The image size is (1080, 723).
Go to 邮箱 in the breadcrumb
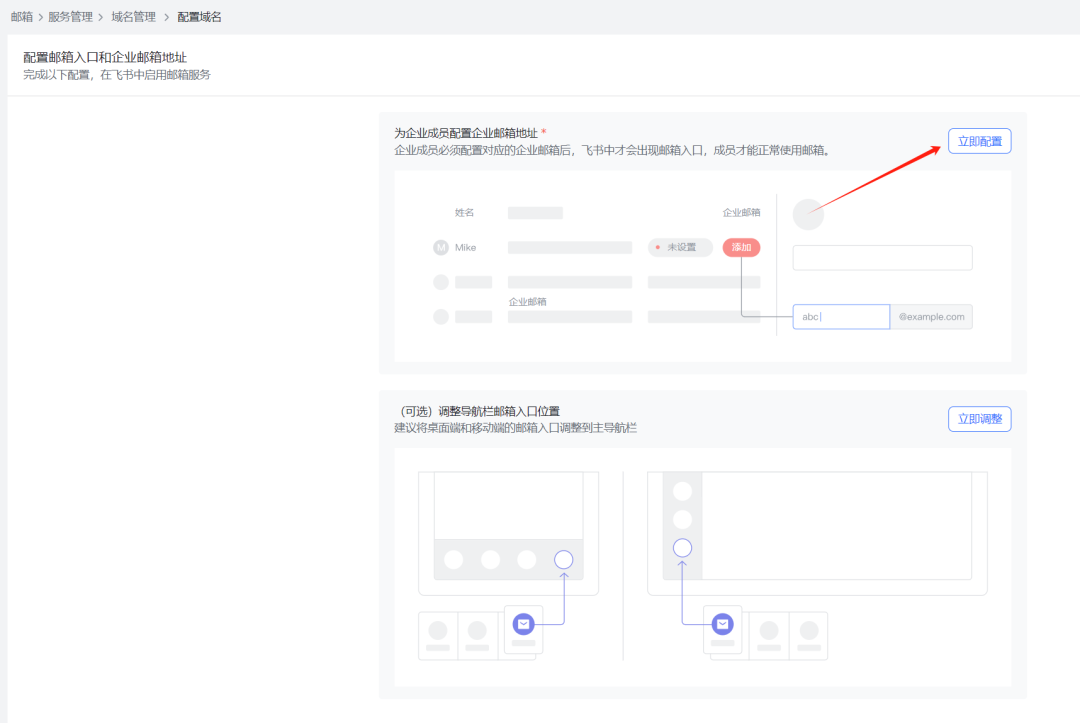(x=22, y=17)
